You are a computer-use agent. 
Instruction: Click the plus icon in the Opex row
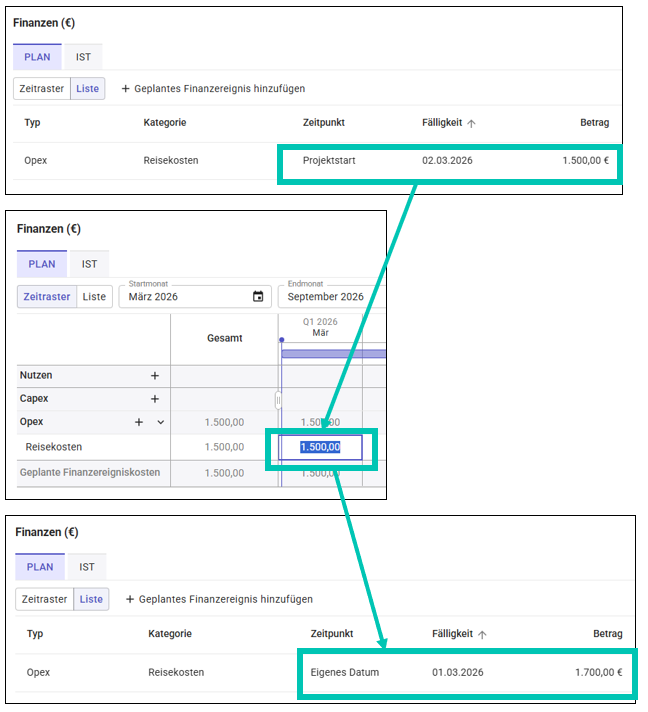[140, 422]
